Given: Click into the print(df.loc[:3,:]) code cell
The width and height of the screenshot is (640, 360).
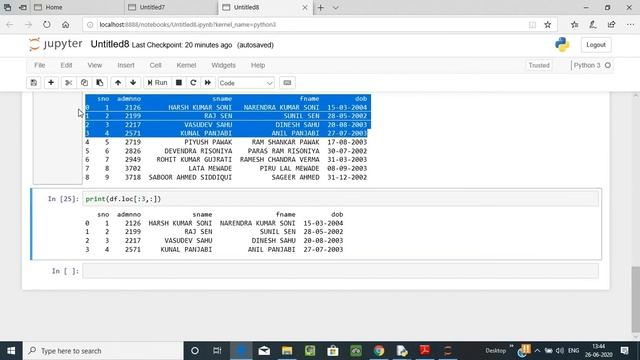Looking at the screenshot, I should pyautogui.click(x=340, y=199).
